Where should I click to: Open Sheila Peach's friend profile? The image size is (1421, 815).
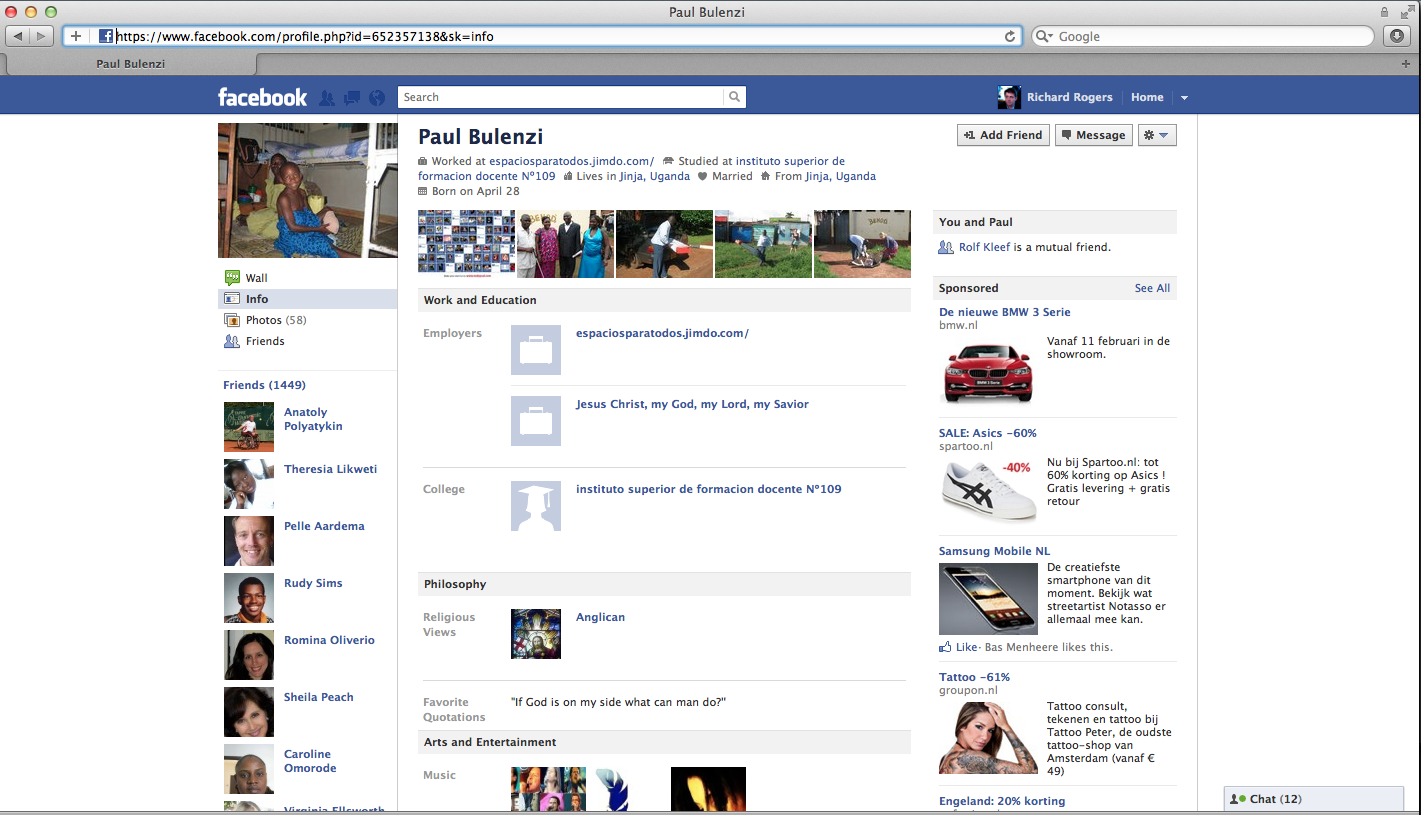tap(318, 697)
